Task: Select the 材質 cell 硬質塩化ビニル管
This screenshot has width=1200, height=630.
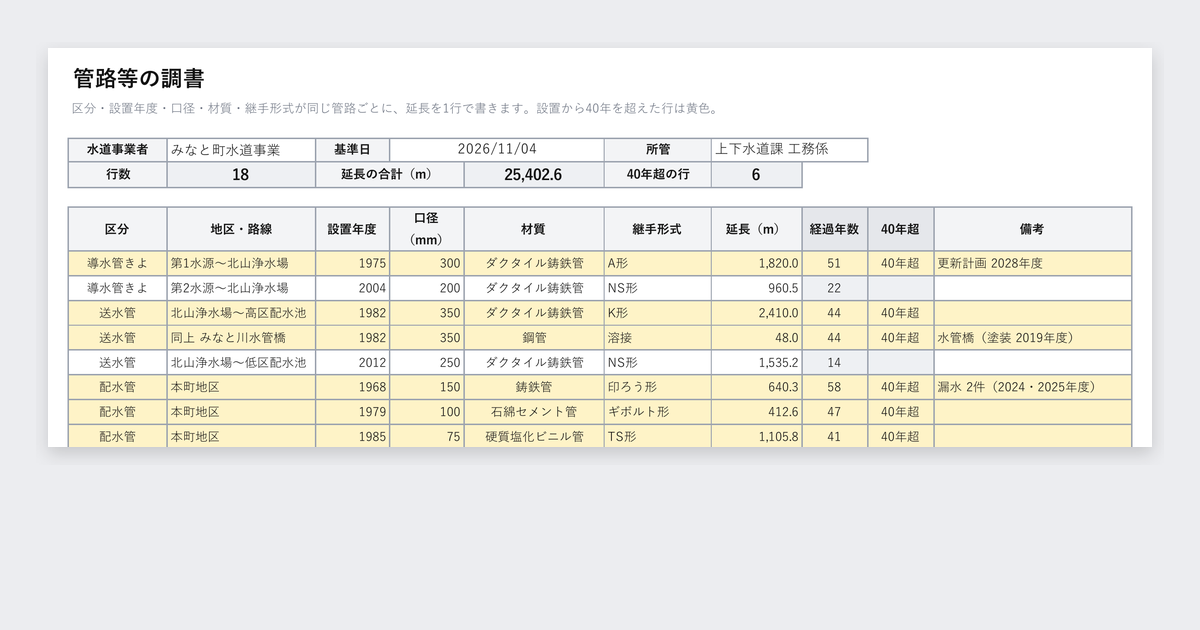Action: coord(534,436)
